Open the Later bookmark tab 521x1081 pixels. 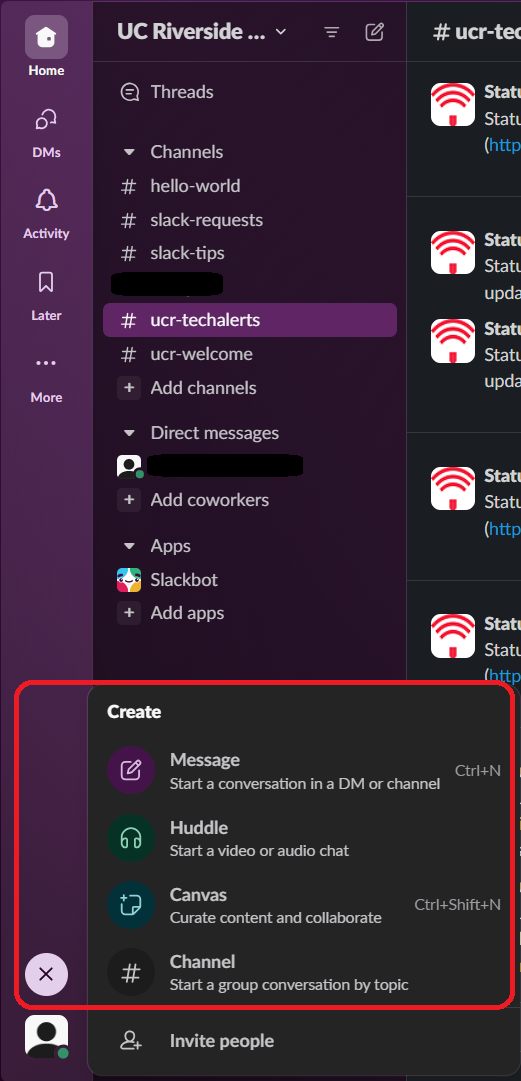point(46,296)
